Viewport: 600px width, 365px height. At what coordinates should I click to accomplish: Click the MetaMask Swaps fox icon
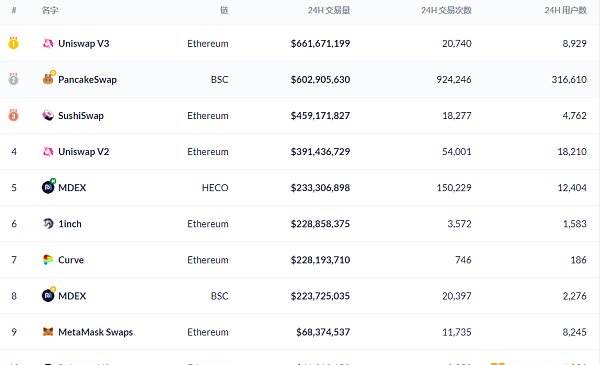[x=48, y=331]
